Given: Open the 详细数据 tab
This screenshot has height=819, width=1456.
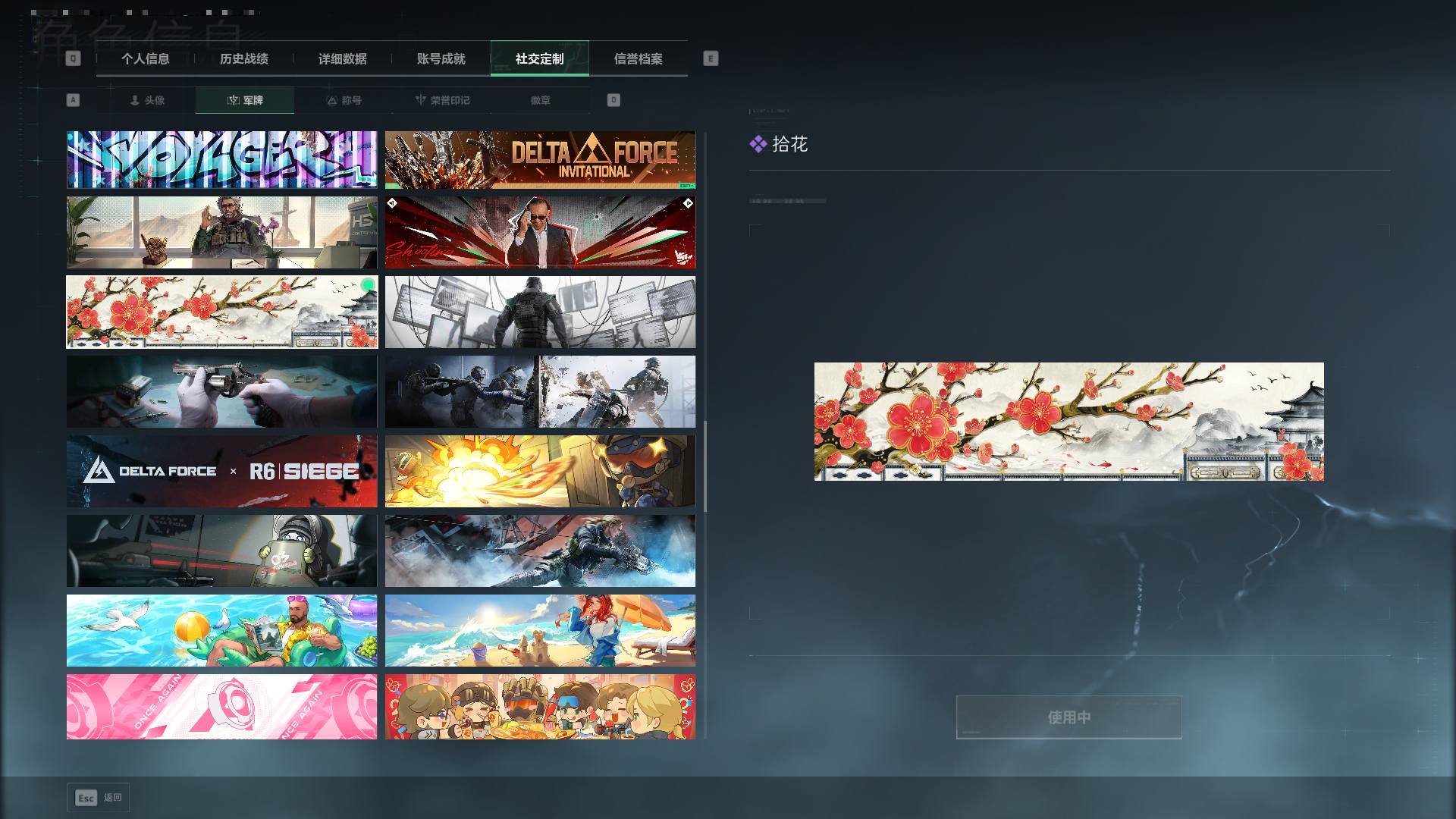Looking at the screenshot, I should pyautogui.click(x=343, y=58).
